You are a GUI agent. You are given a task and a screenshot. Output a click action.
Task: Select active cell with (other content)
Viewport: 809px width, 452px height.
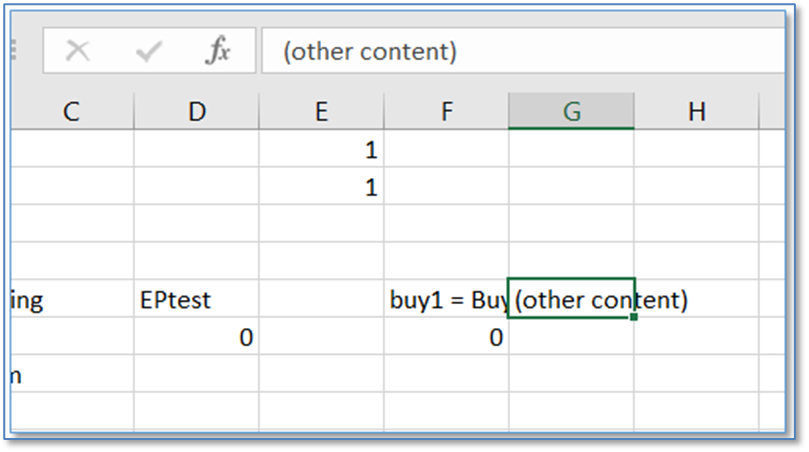pos(571,299)
